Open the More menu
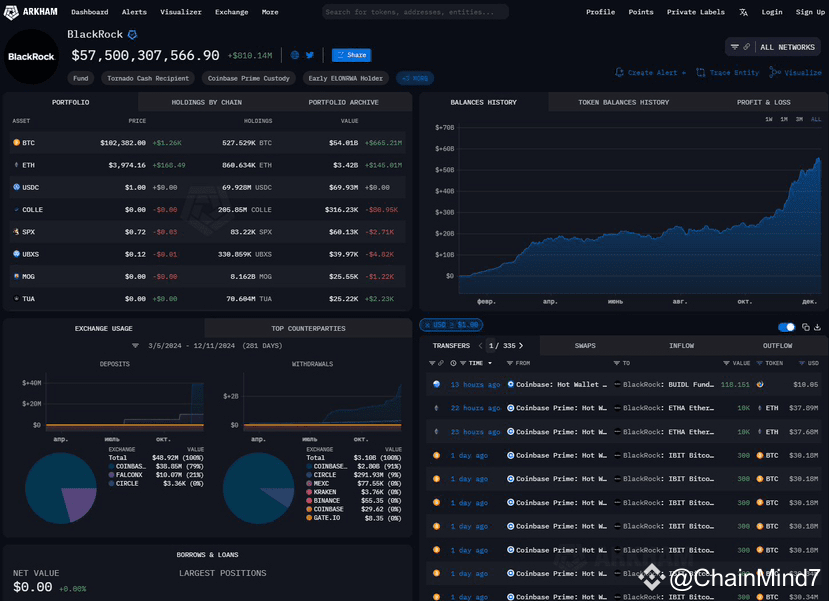The width and height of the screenshot is (829, 601). pyautogui.click(x=270, y=12)
